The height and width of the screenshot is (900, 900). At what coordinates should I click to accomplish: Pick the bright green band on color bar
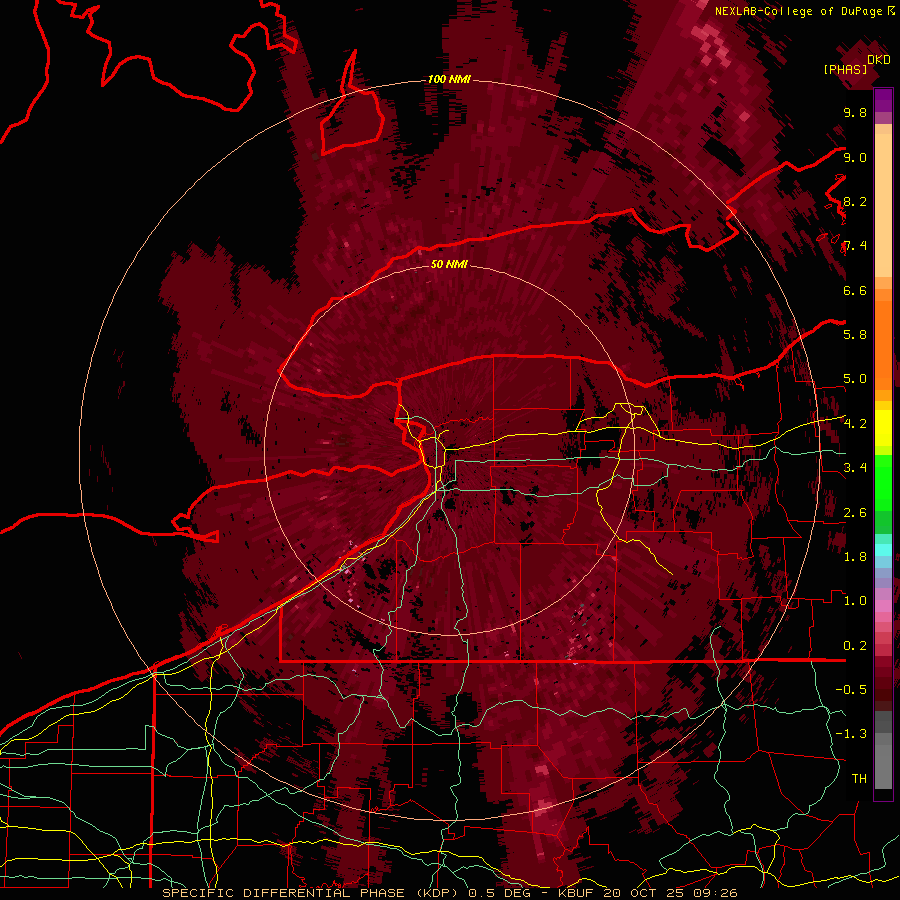(883, 483)
